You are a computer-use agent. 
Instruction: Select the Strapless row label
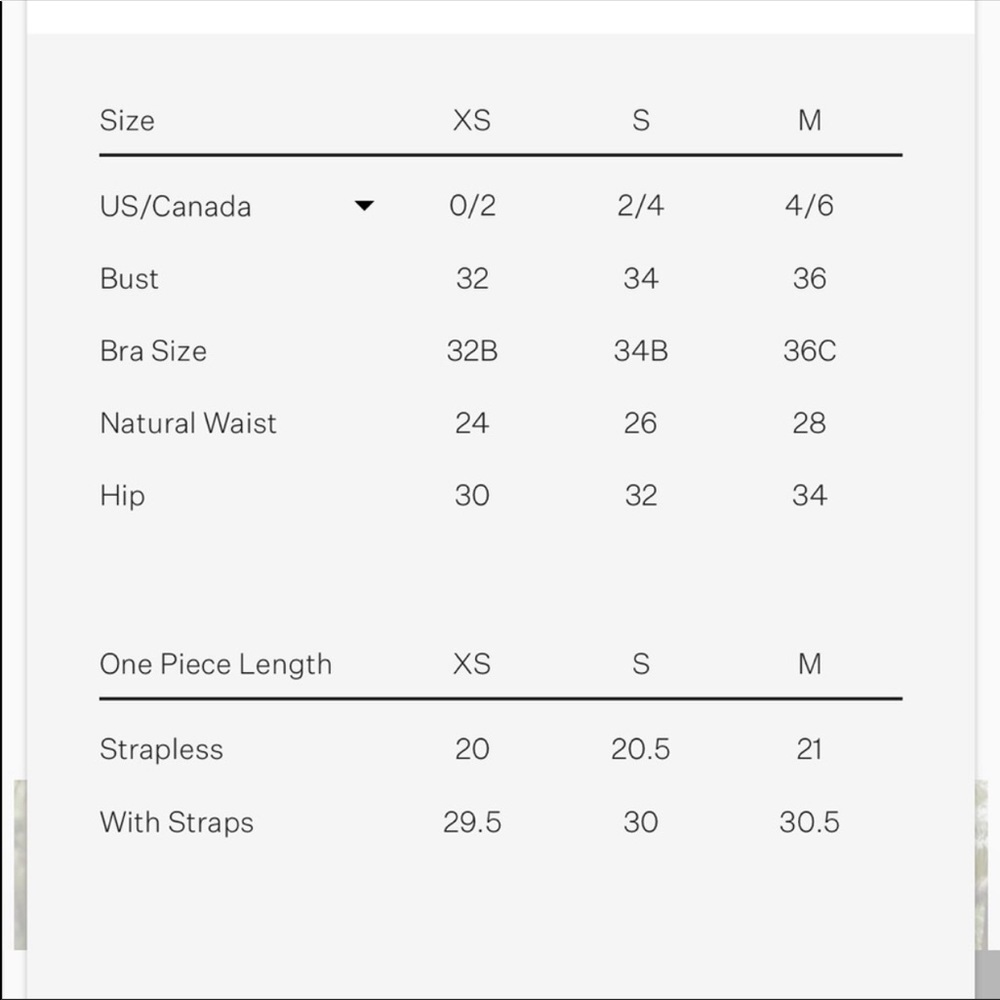click(x=161, y=749)
